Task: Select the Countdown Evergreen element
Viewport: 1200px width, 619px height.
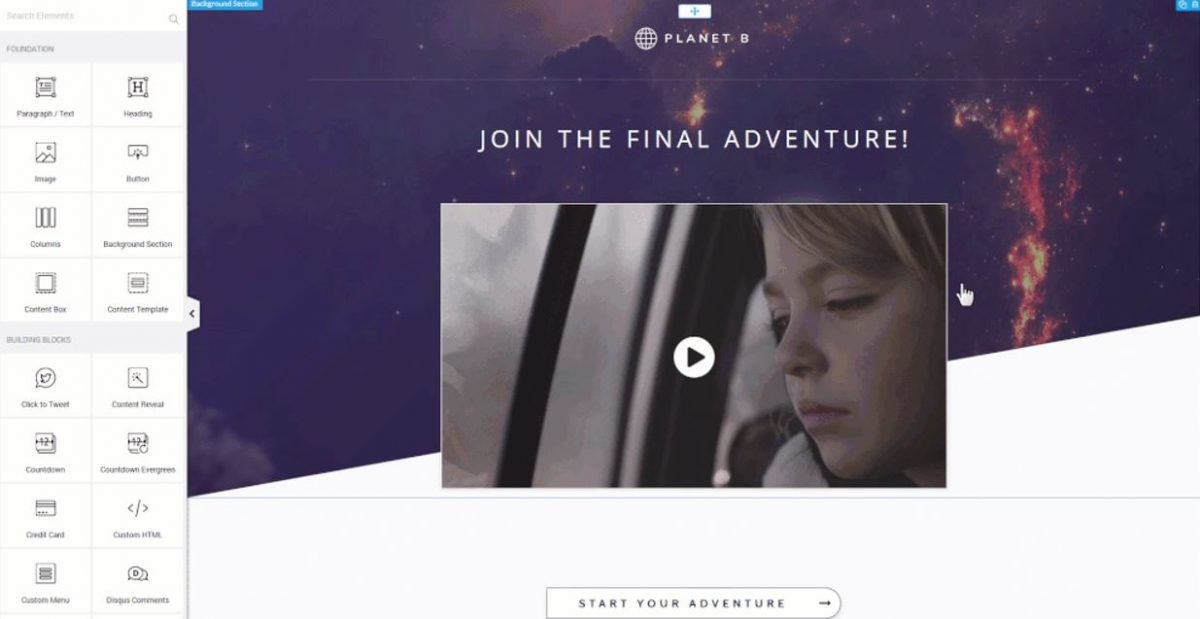Action: [x=138, y=451]
